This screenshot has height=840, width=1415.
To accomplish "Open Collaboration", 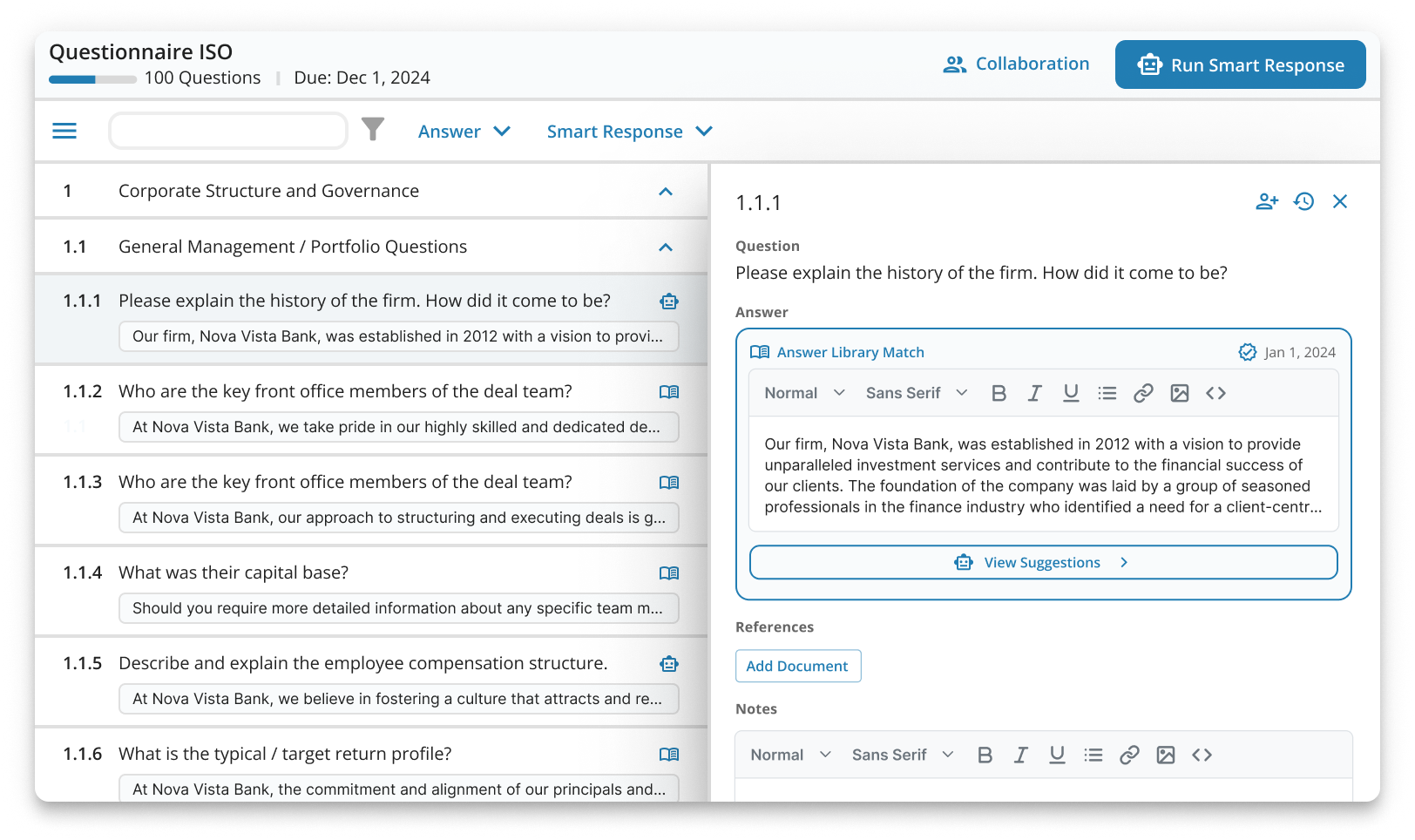I will tap(1016, 64).
